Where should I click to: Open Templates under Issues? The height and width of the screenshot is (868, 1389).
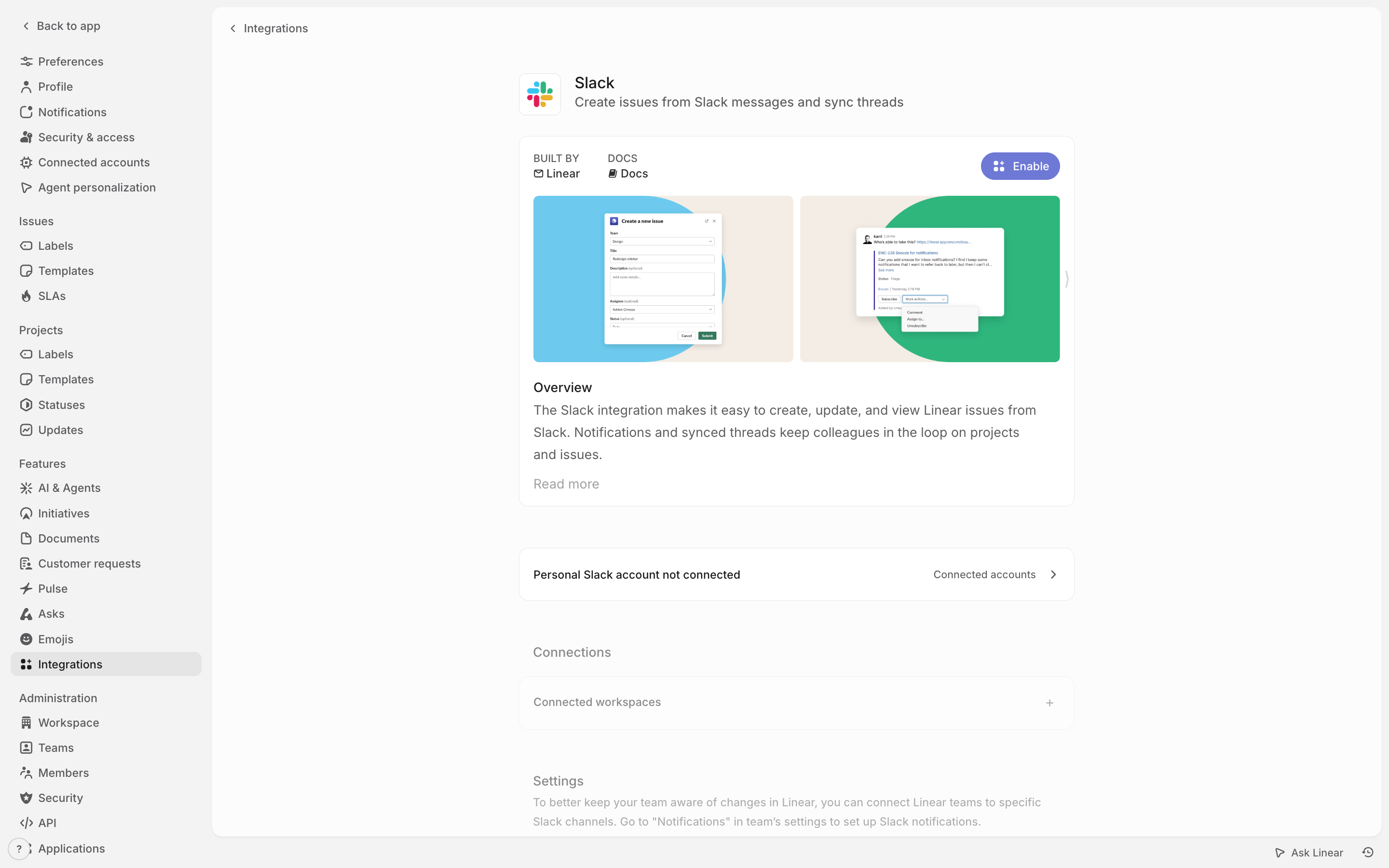[106, 271]
